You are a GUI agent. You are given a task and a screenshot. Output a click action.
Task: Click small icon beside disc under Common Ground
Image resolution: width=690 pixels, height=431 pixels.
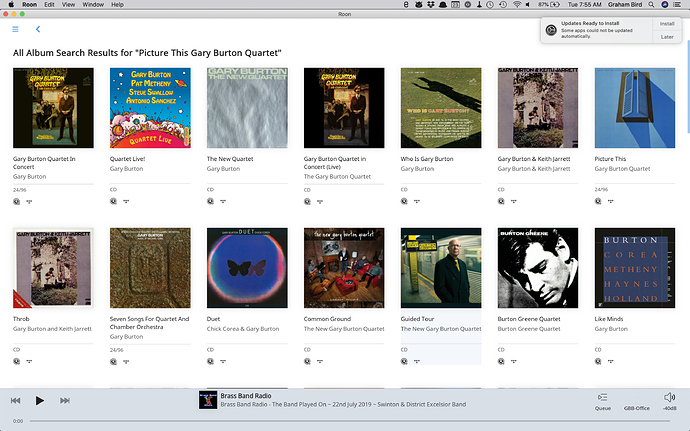(x=320, y=361)
